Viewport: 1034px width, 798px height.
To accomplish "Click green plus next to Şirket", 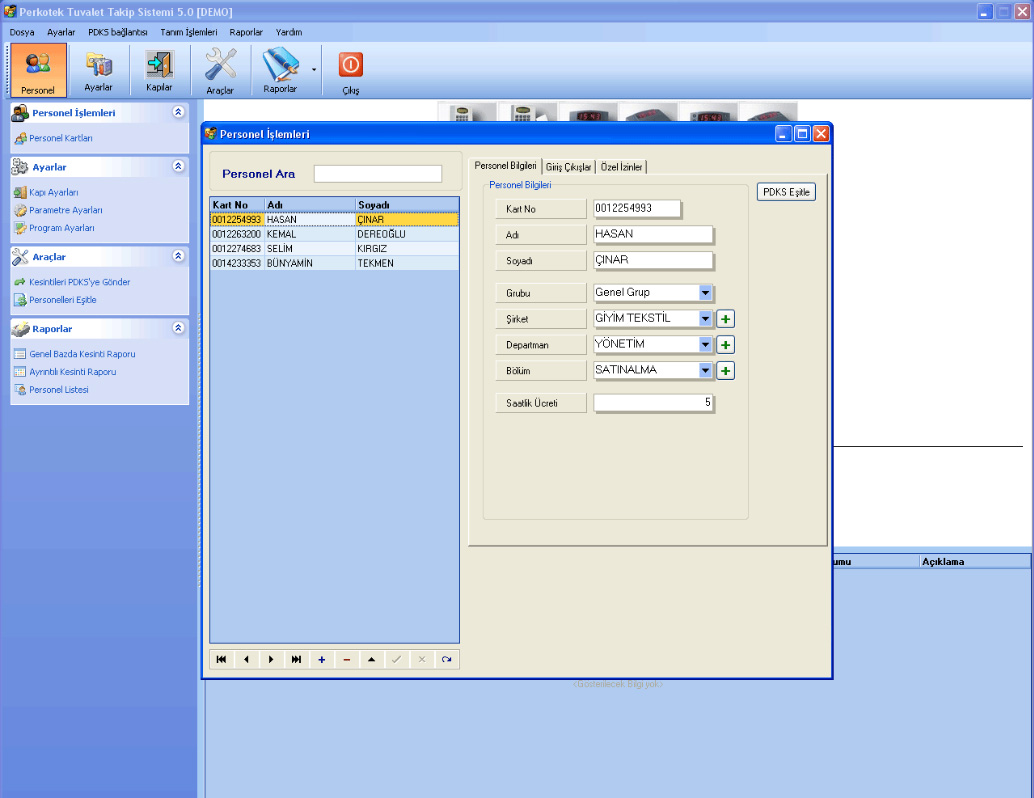I will coord(727,319).
